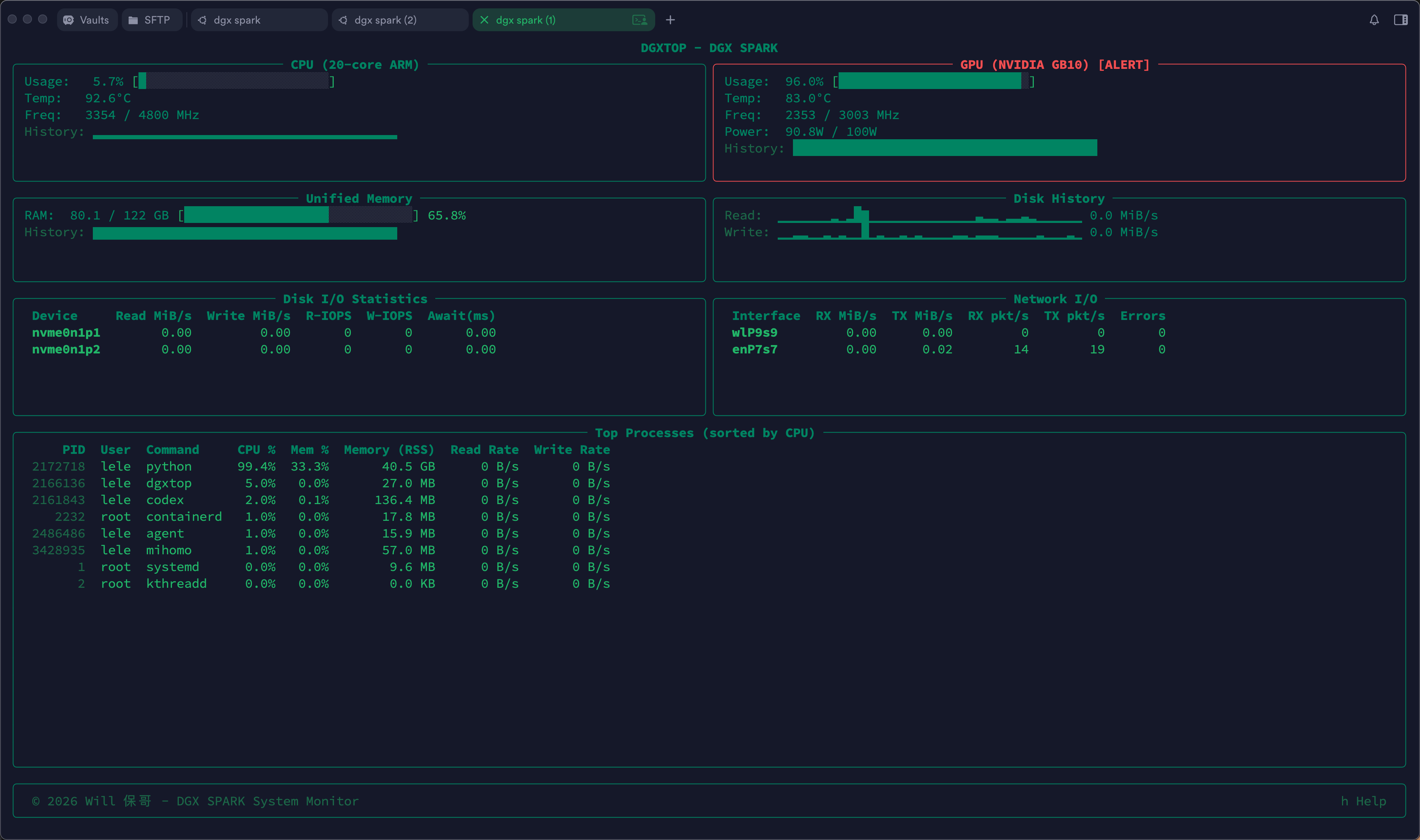The width and height of the screenshot is (1420, 840).
Task: Click the Unified Memory history bar
Action: pos(245,233)
